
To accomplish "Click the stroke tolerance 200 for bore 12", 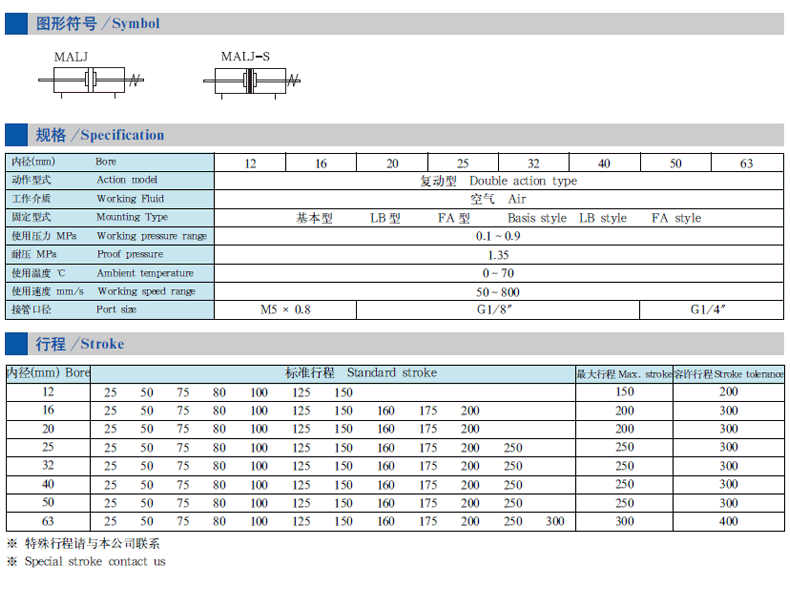I will [729, 392].
